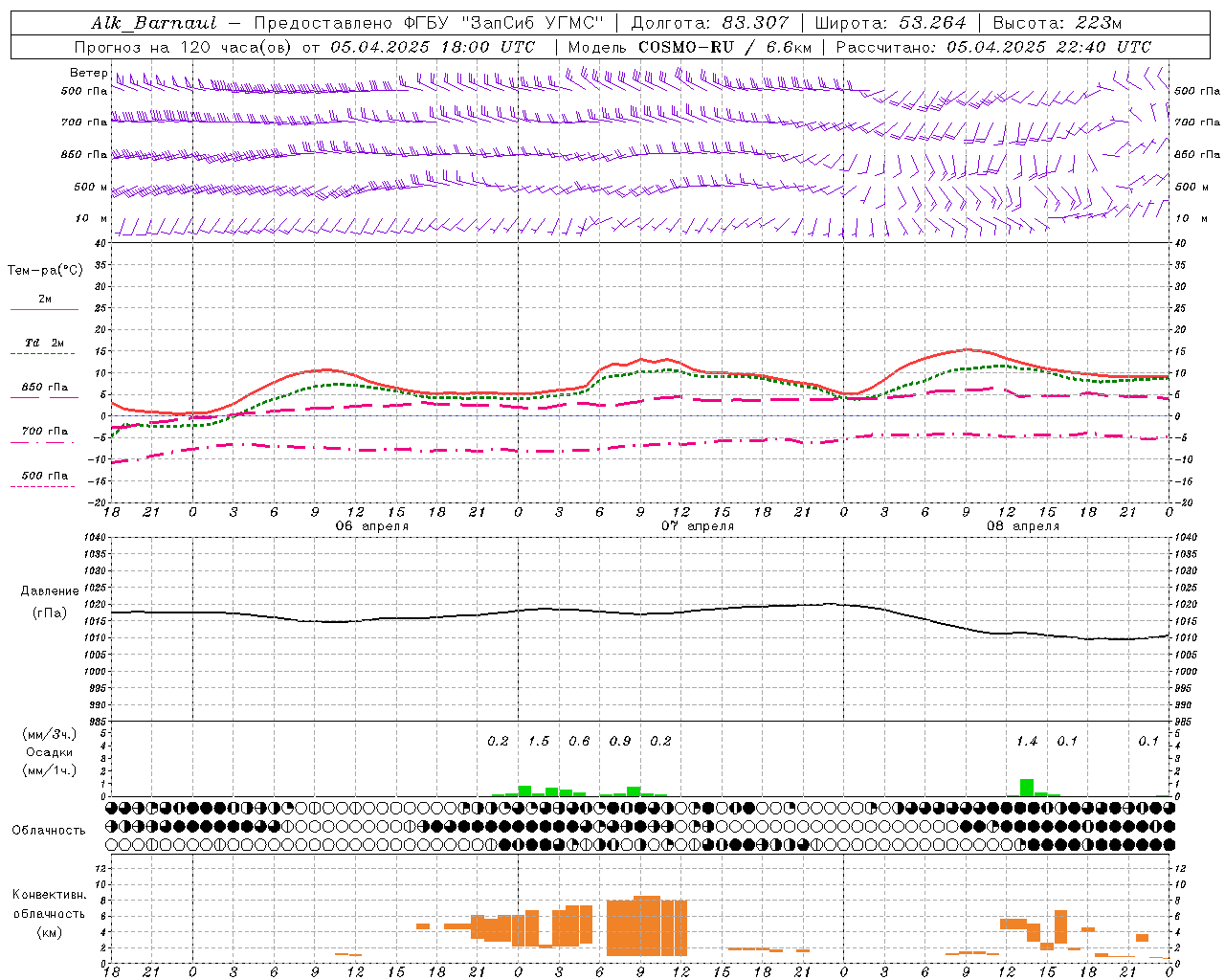The height and width of the screenshot is (980, 1225).
Task: Click the red solid 2м legend line
Action: 44,309
